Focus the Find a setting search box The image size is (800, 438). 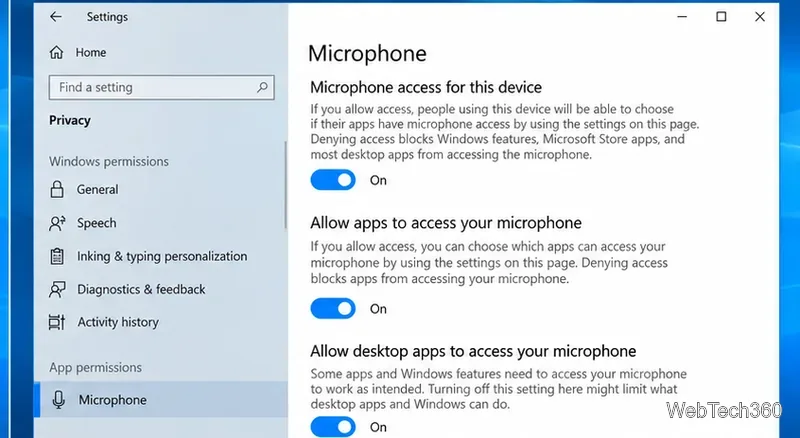pyautogui.click(x=161, y=87)
